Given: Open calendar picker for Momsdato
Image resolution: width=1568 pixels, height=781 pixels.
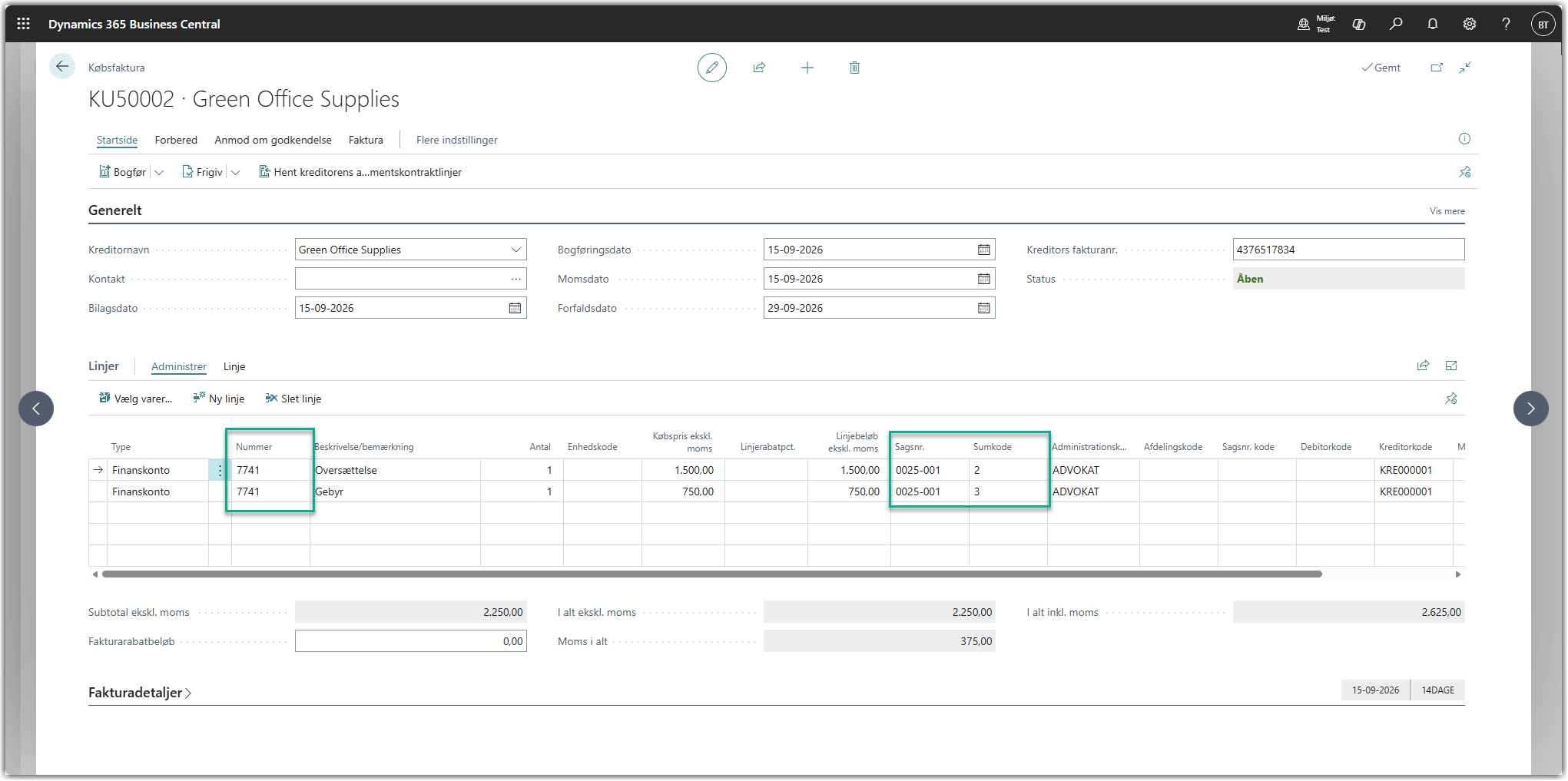Looking at the screenshot, I should click(983, 279).
